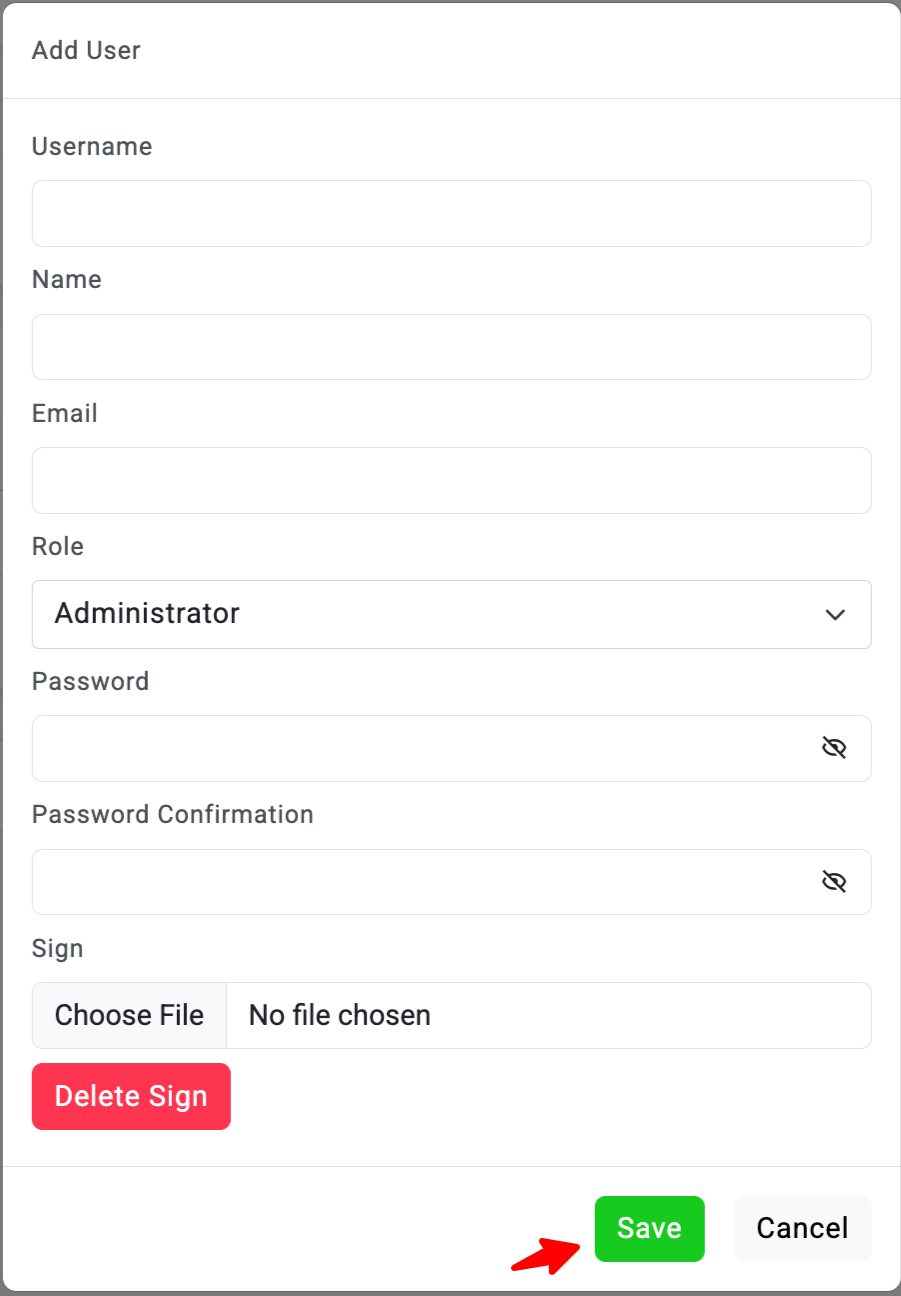
Task: Click the Add User dialog title
Action: 86,50
